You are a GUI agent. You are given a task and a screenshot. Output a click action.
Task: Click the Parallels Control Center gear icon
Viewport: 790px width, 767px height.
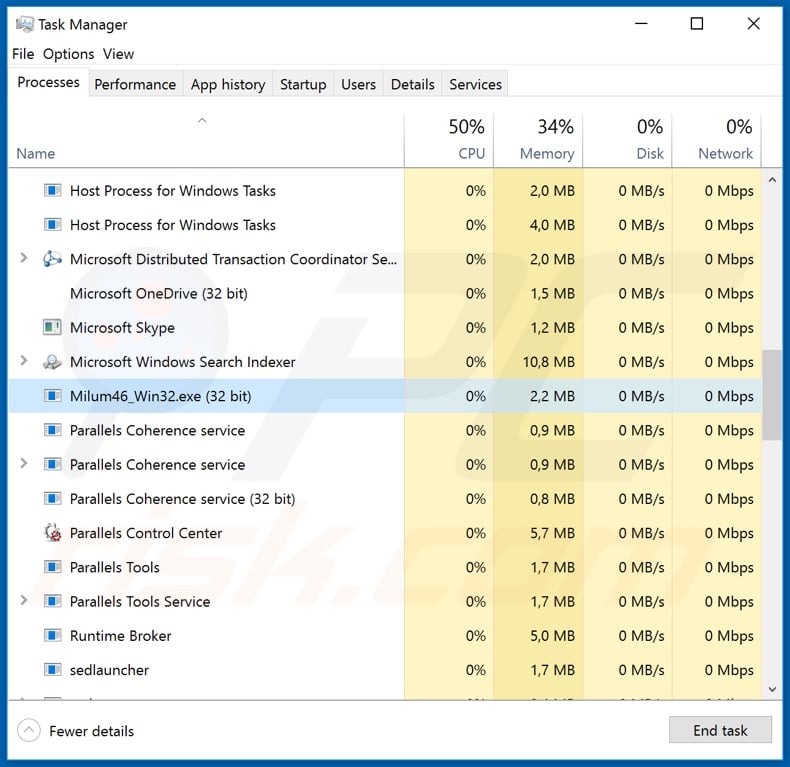(x=52, y=533)
